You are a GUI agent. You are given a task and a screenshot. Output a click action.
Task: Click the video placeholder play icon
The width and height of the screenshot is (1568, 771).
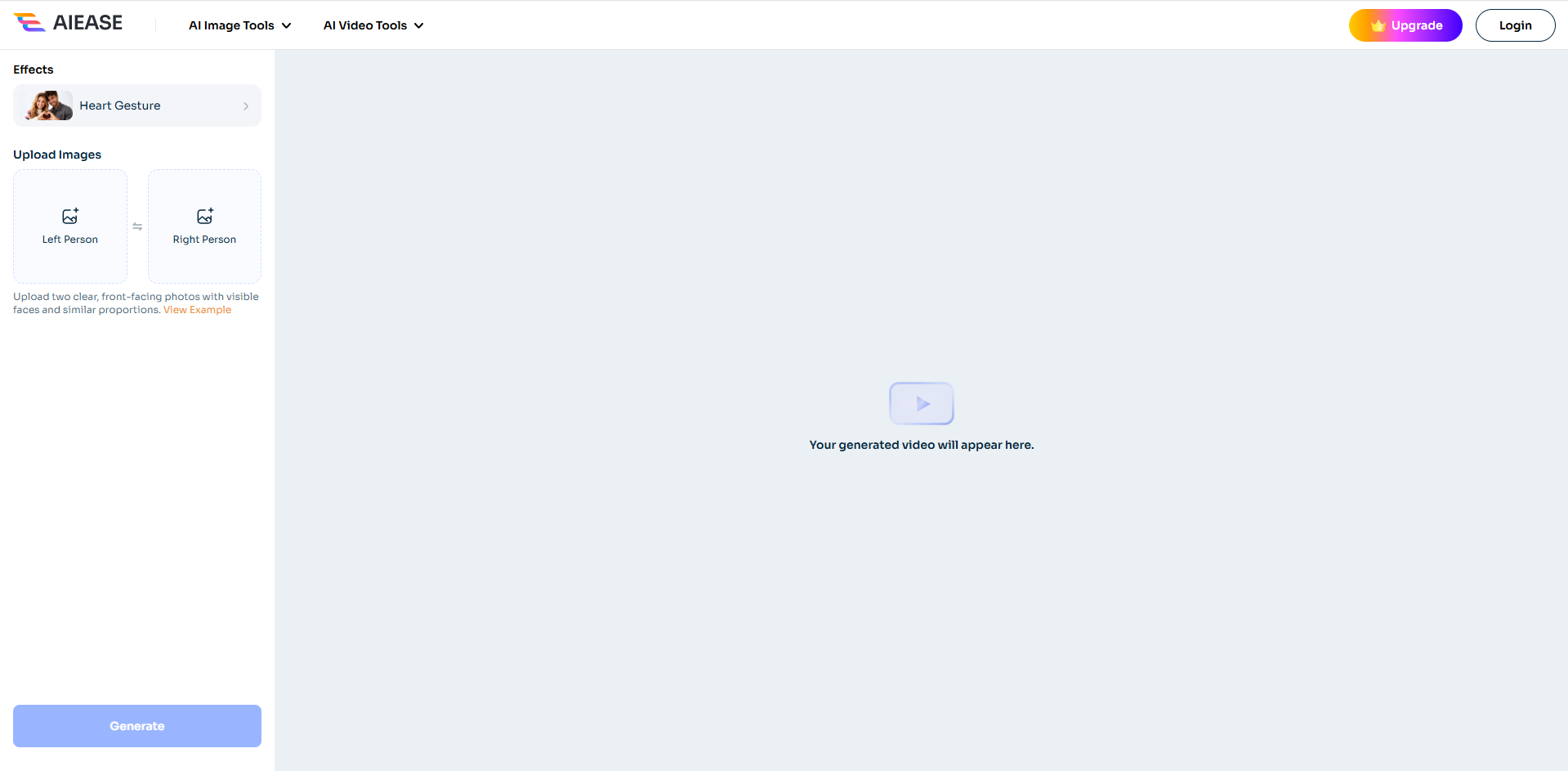(922, 403)
